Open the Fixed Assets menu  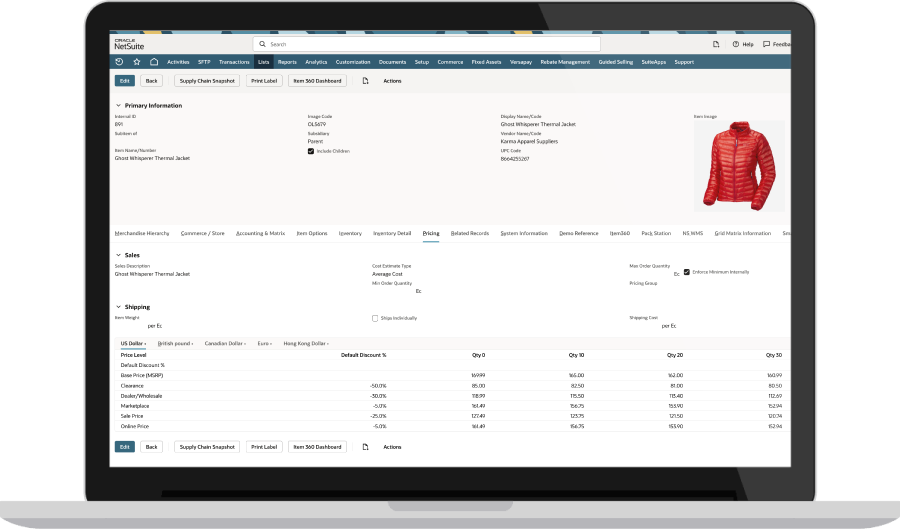[486, 62]
